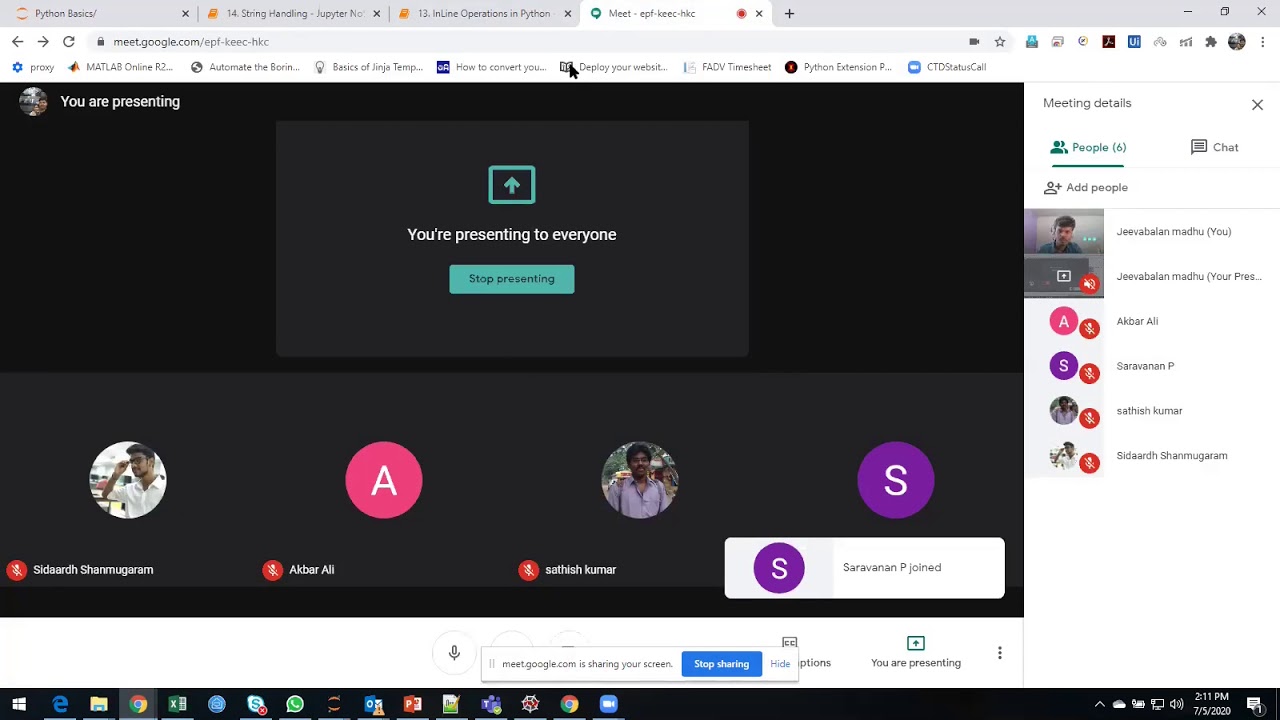Click Add people in meeting details
This screenshot has height=720, width=1280.
tap(1086, 188)
